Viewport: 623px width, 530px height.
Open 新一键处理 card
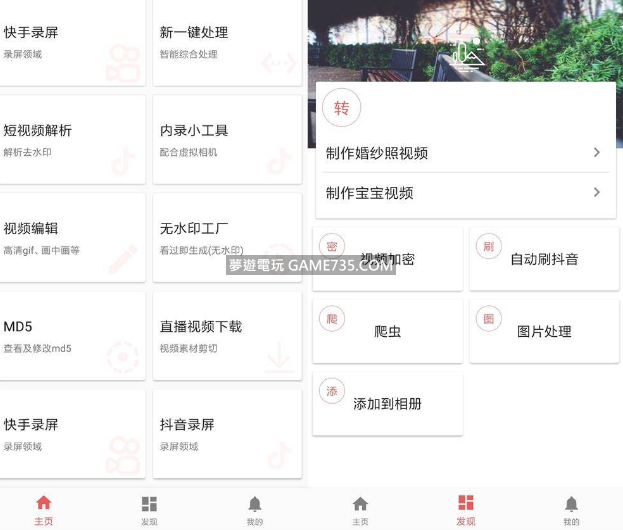tap(227, 42)
